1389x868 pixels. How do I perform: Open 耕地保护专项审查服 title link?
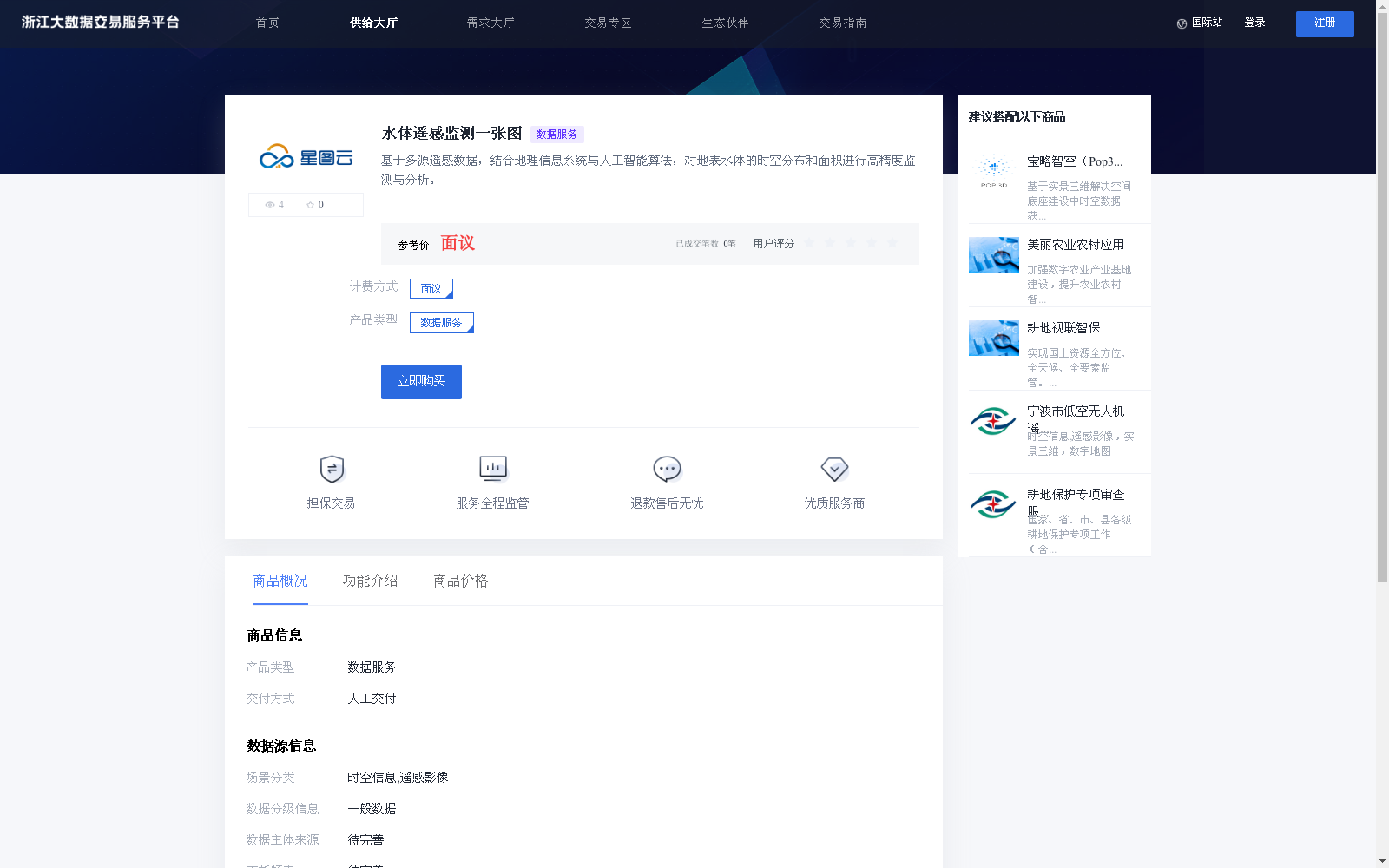point(1076,503)
